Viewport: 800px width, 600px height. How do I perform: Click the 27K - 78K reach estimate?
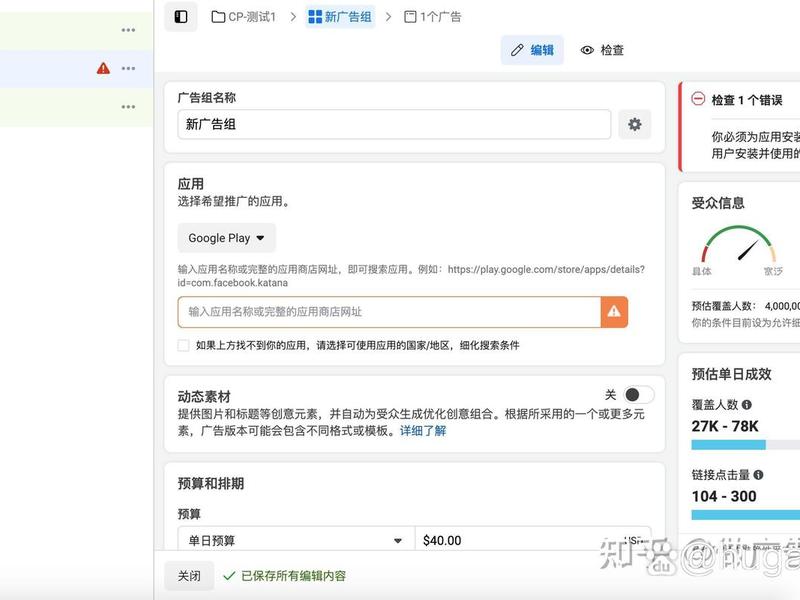[x=725, y=426]
